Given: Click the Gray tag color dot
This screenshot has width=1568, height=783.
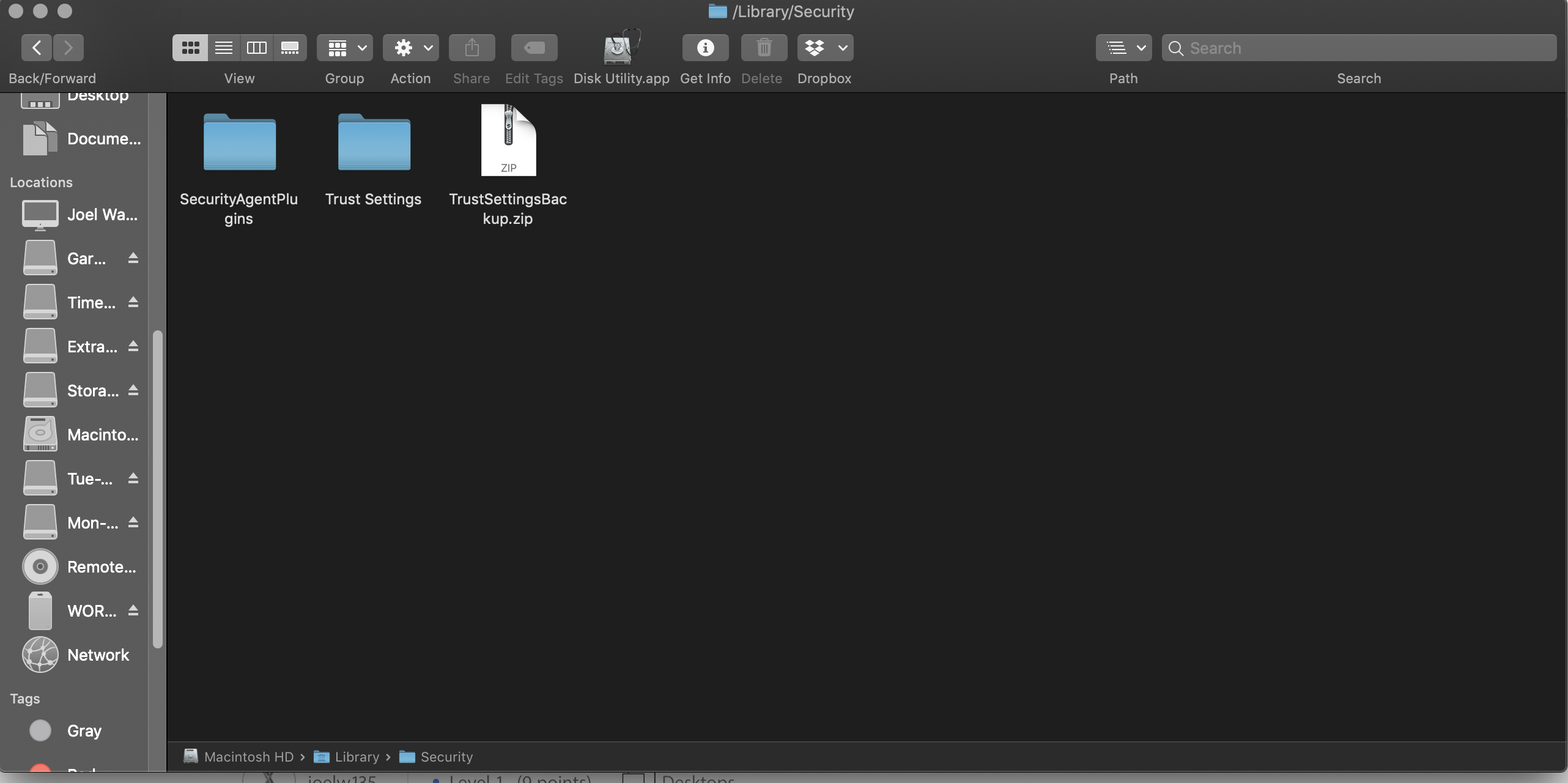Looking at the screenshot, I should (40, 730).
